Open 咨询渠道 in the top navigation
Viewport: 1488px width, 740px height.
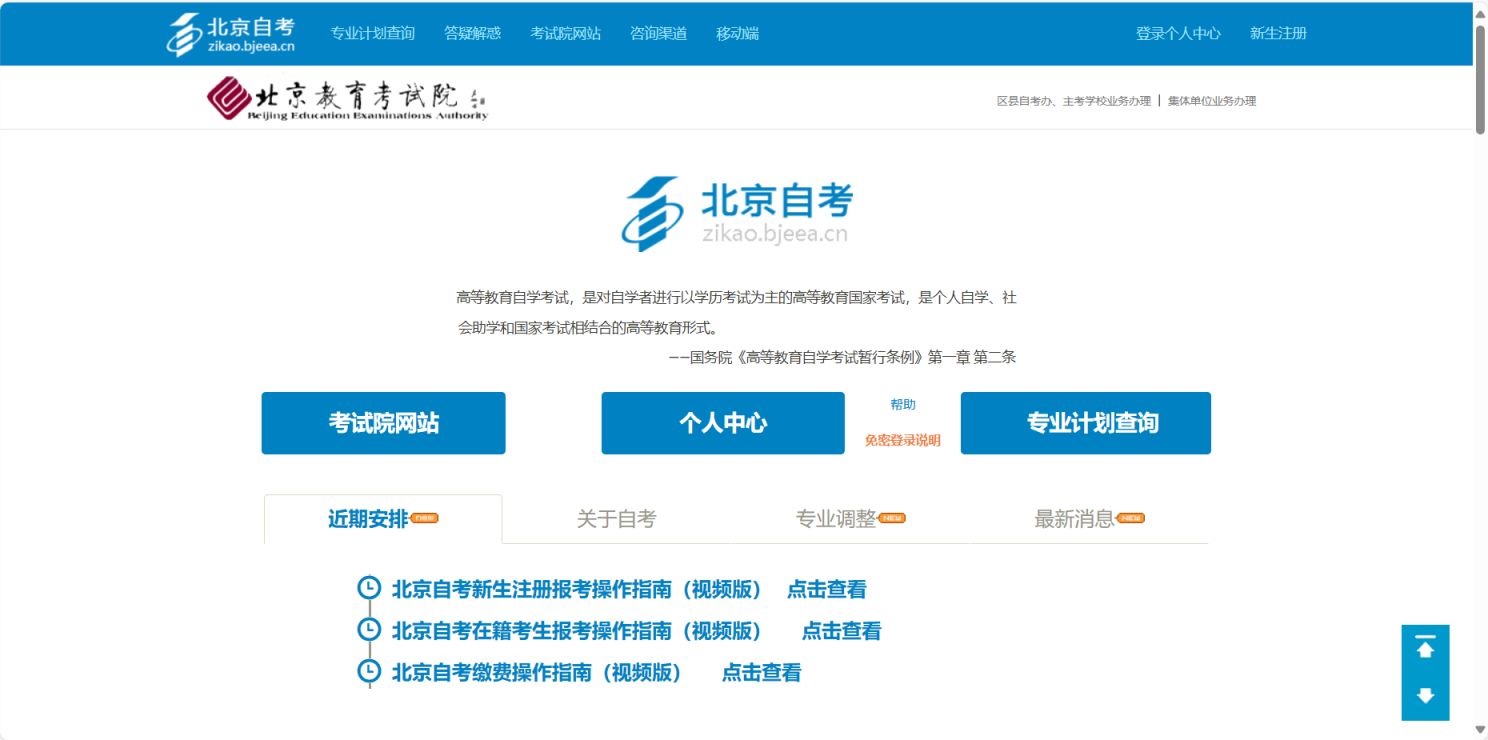point(659,33)
